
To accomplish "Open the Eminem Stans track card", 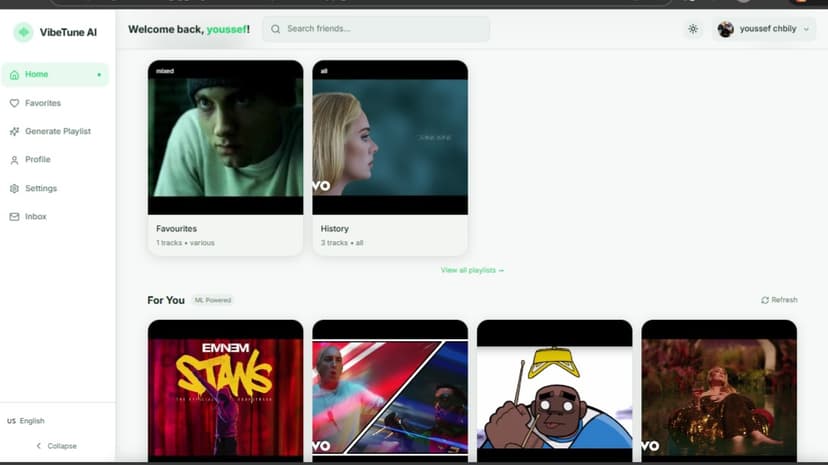I will 225,391.
